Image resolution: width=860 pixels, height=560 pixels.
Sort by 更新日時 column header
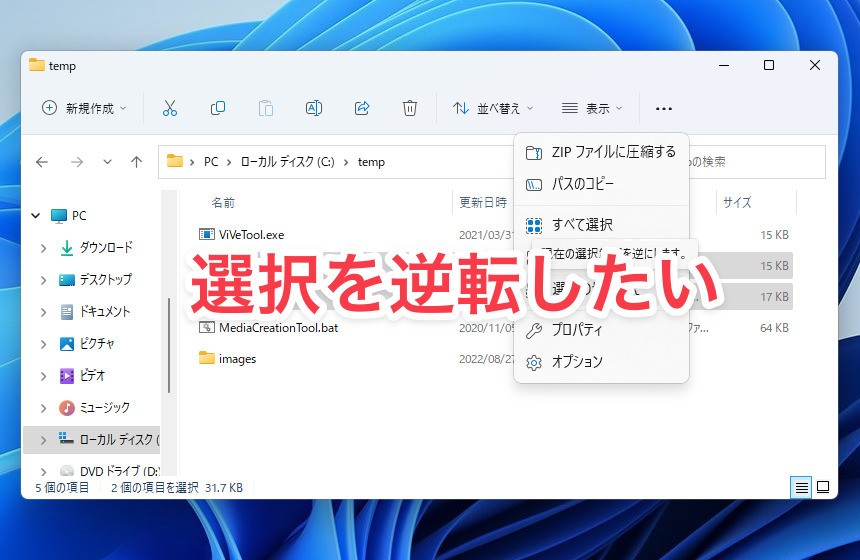point(483,203)
